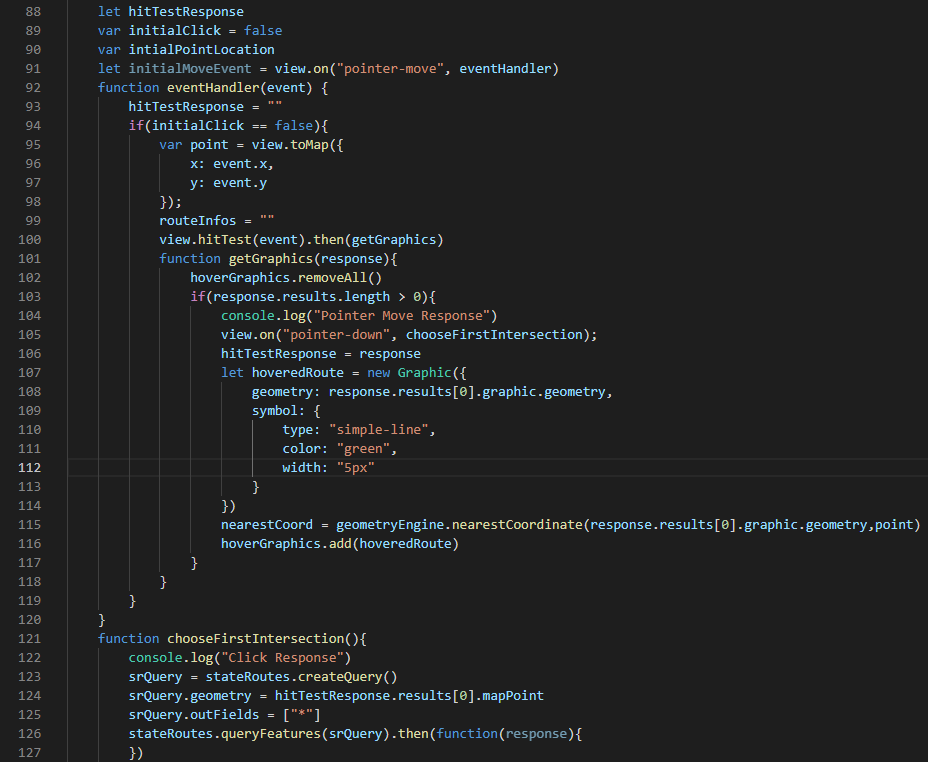The image size is (928, 762).
Task: Click 'hitTestResponse = response' assignment
Action: click(321, 354)
